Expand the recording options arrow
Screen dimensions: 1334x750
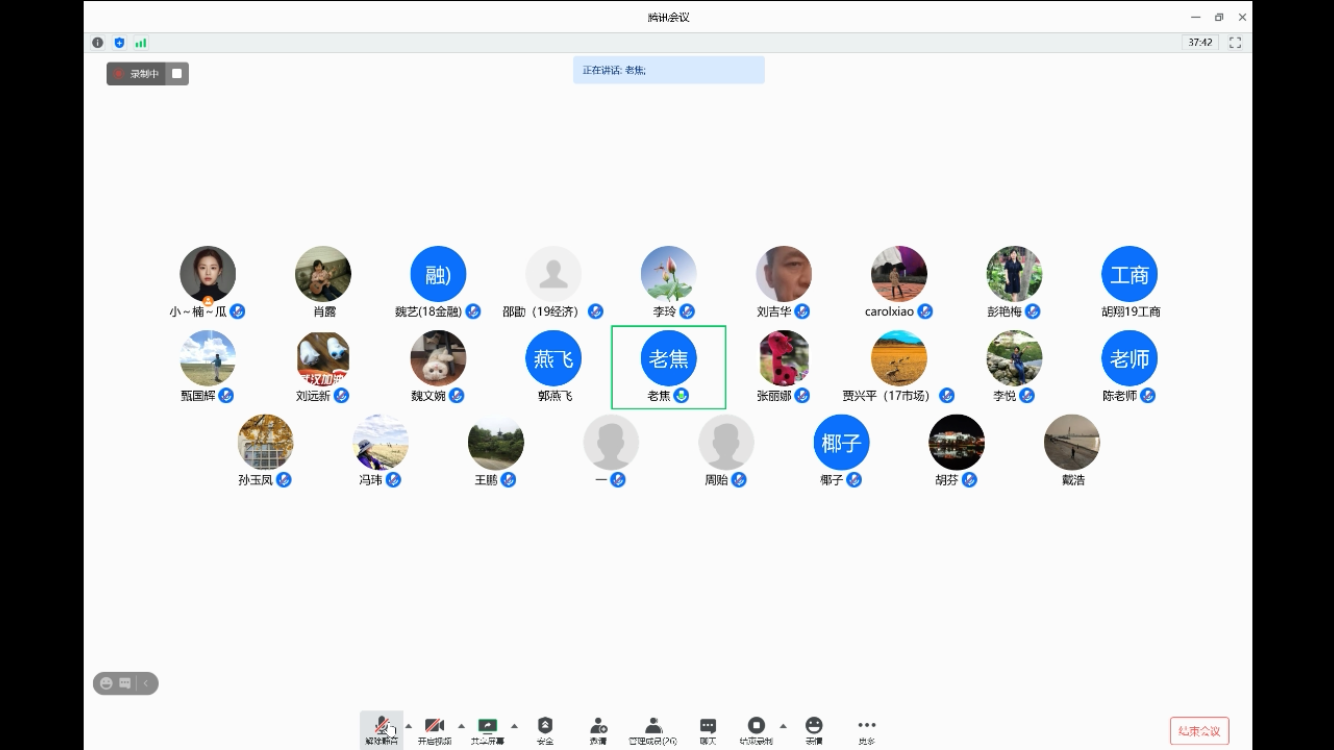(x=783, y=726)
